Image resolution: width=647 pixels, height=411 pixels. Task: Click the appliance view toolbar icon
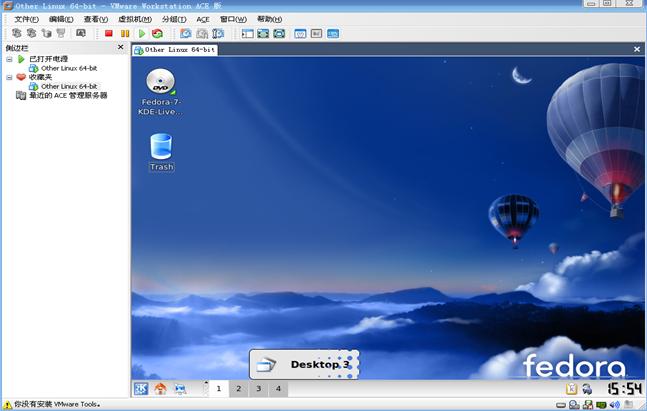click(316, 33)
